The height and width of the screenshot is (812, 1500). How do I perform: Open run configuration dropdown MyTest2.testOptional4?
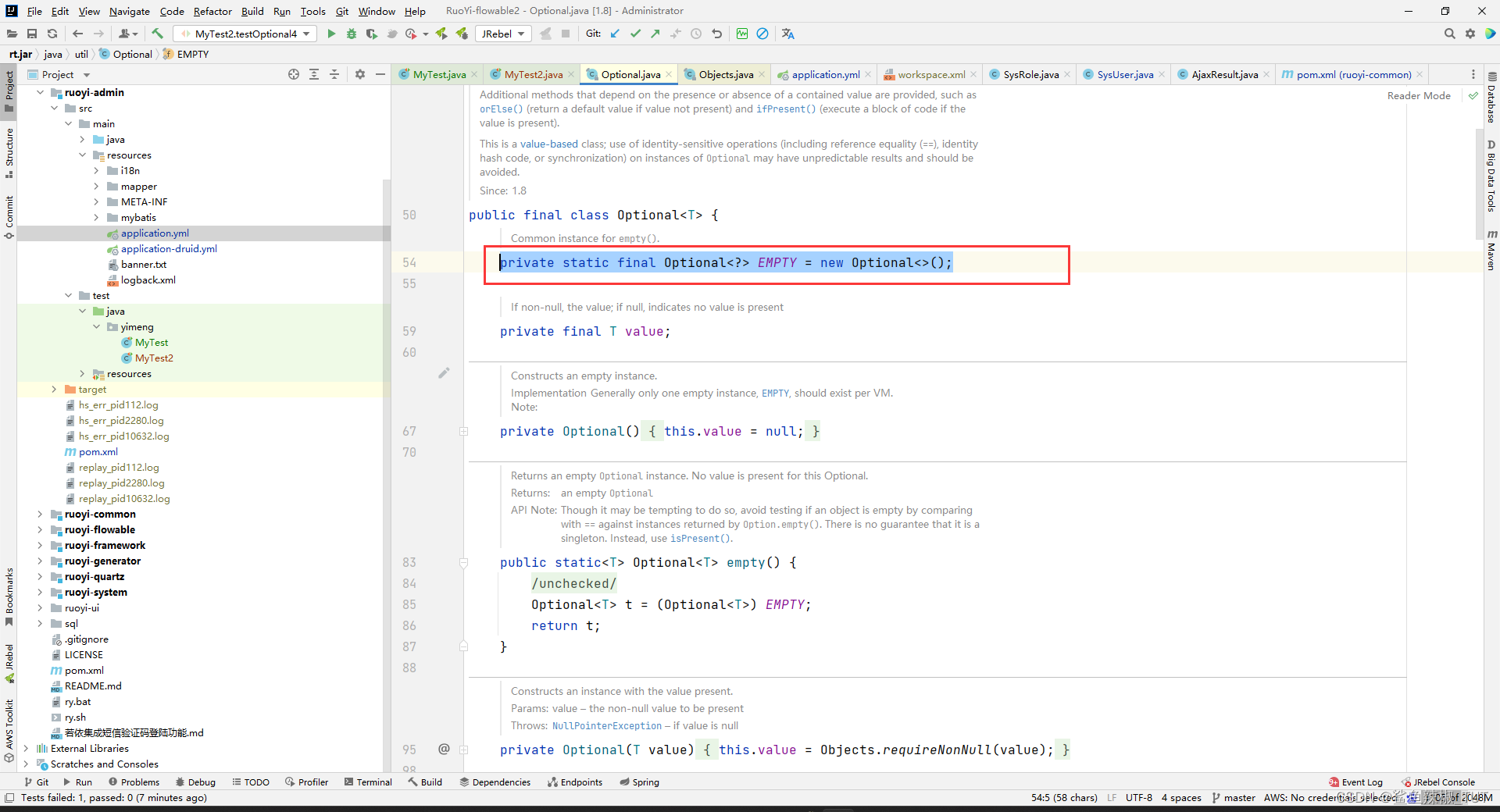pyautogui.click(x=245, y=34)
